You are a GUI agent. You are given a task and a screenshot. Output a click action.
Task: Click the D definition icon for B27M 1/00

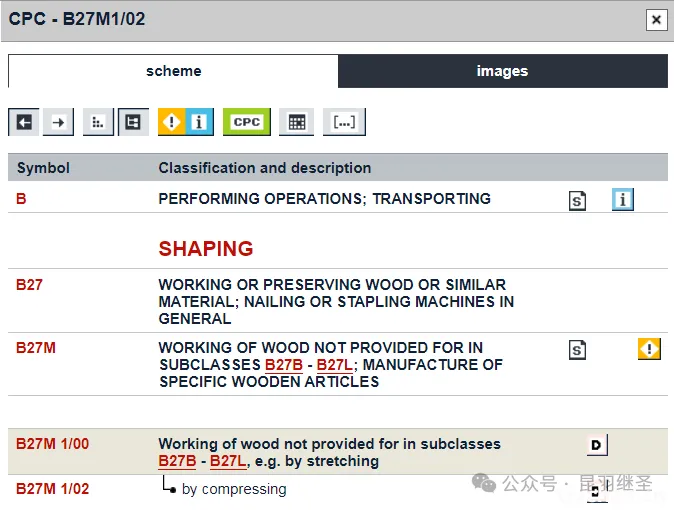point(597,445)
